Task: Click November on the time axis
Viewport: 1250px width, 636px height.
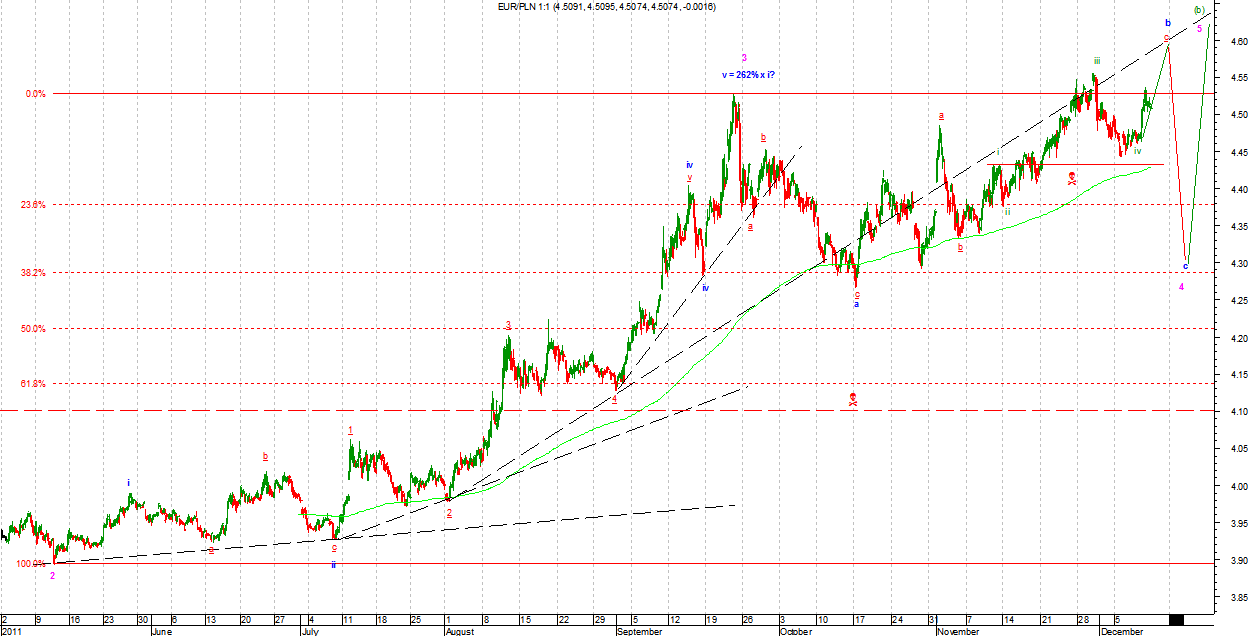Action: [x=957, y=631]
